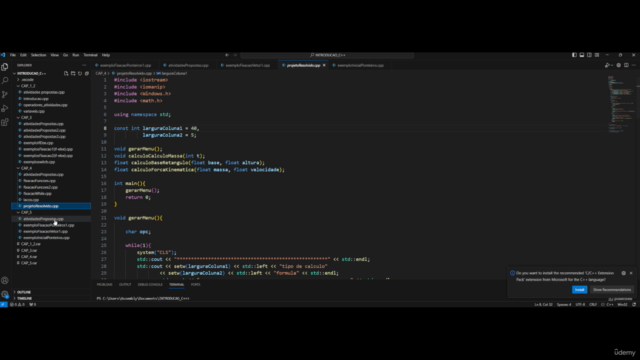Click errors and warnings status indicator
Viewport: 640px width, 360px height.
point(17,304)
